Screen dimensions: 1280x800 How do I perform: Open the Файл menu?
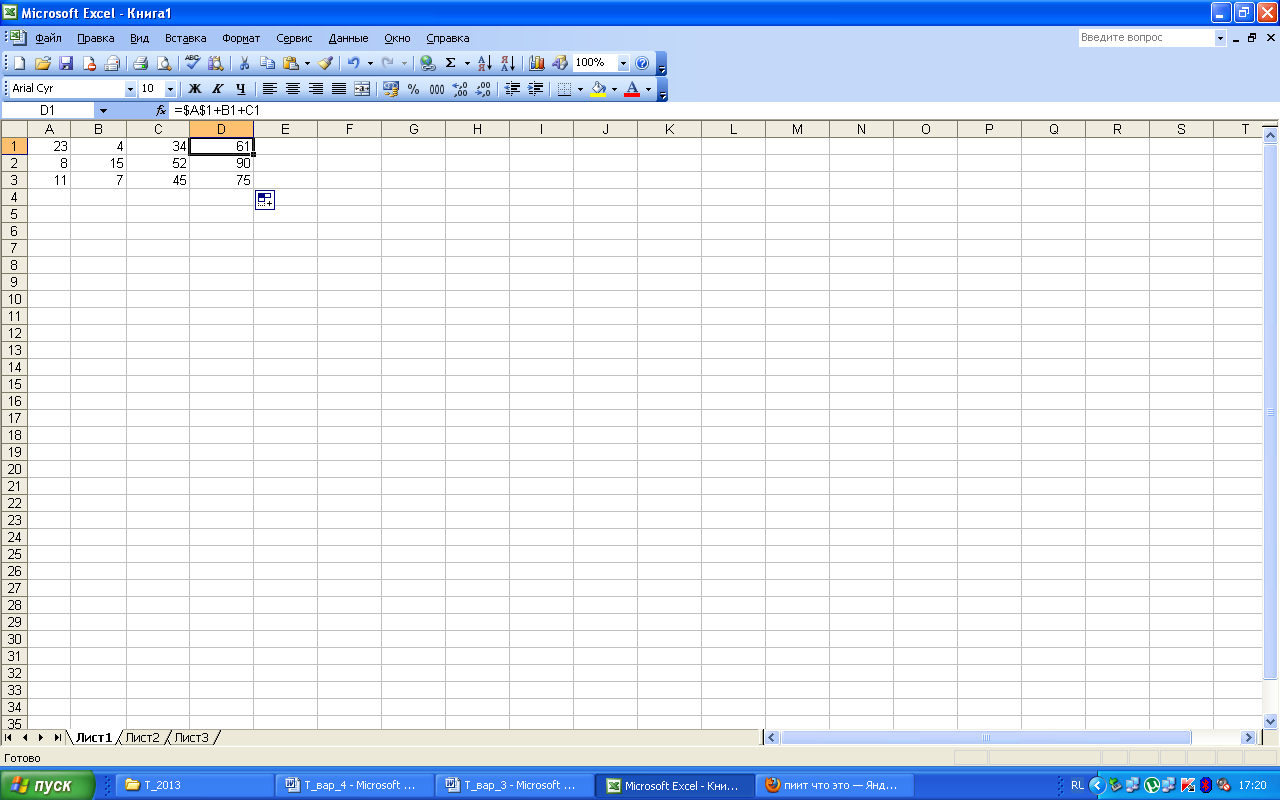click(48, 38)
